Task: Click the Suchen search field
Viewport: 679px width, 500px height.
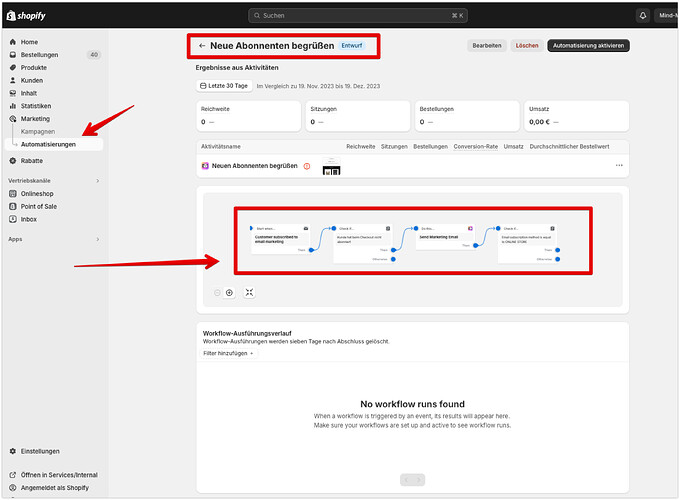Action: point(358,16)
